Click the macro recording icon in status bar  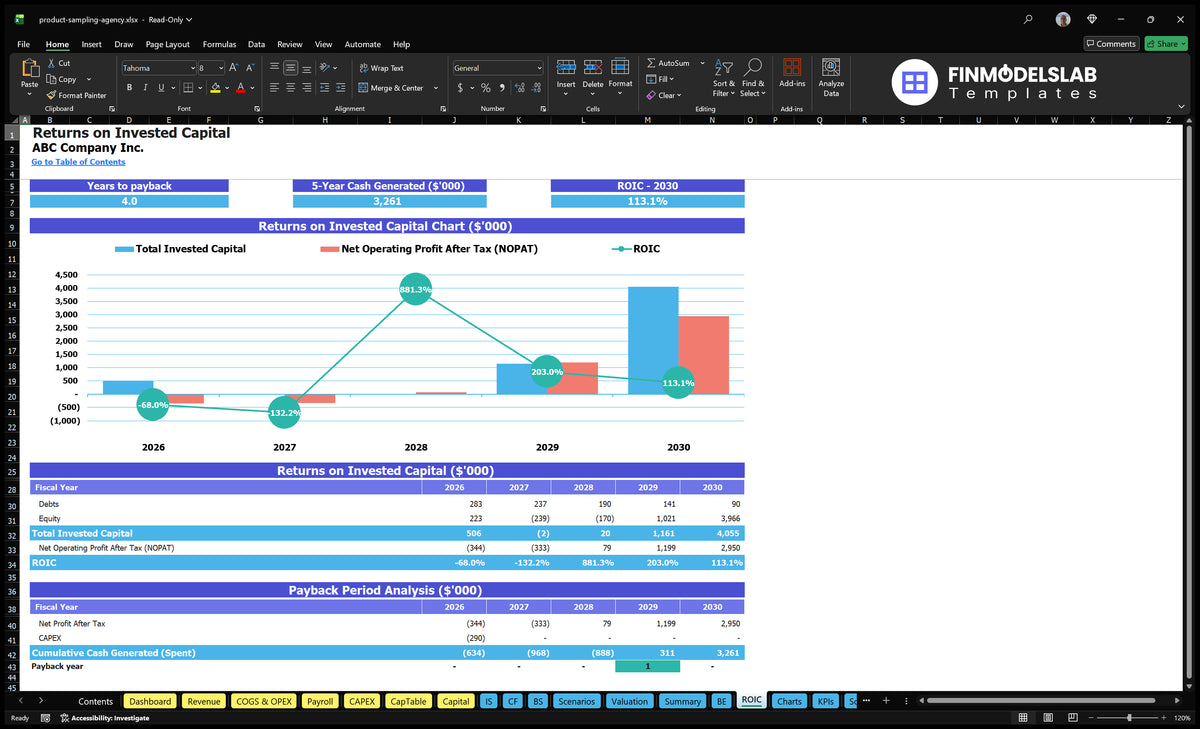[x=46, y=718]
